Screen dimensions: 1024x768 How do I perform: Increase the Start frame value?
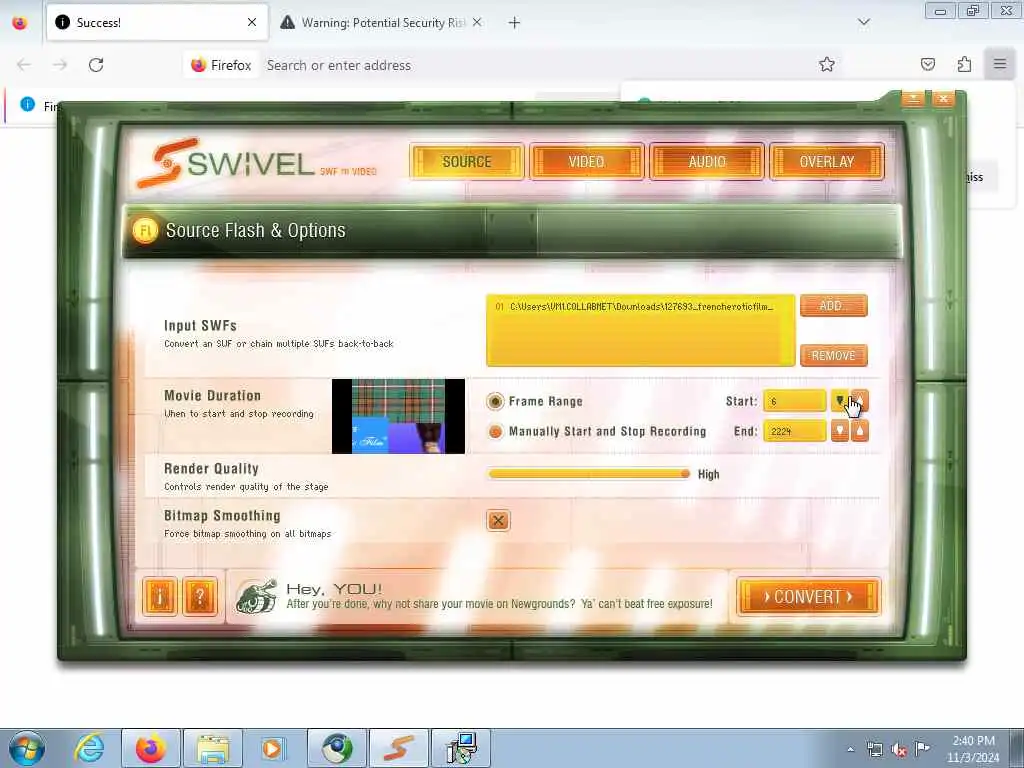tap(860, 401)
